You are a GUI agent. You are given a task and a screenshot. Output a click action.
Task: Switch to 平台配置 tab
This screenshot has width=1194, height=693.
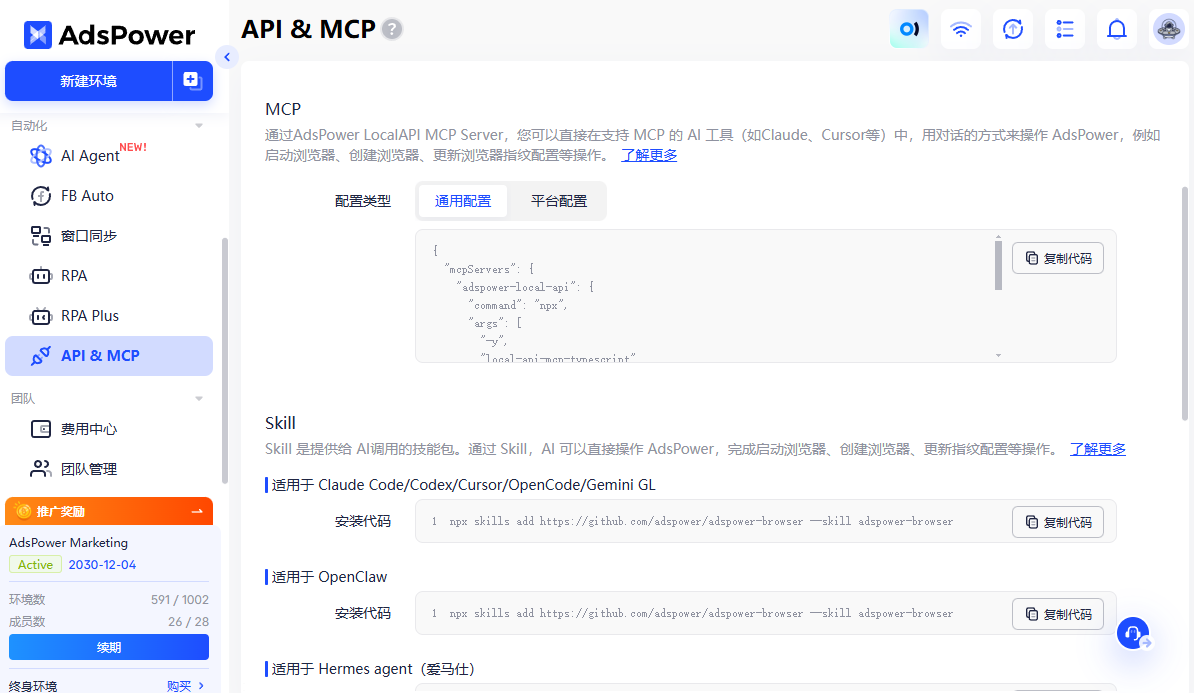559,201
